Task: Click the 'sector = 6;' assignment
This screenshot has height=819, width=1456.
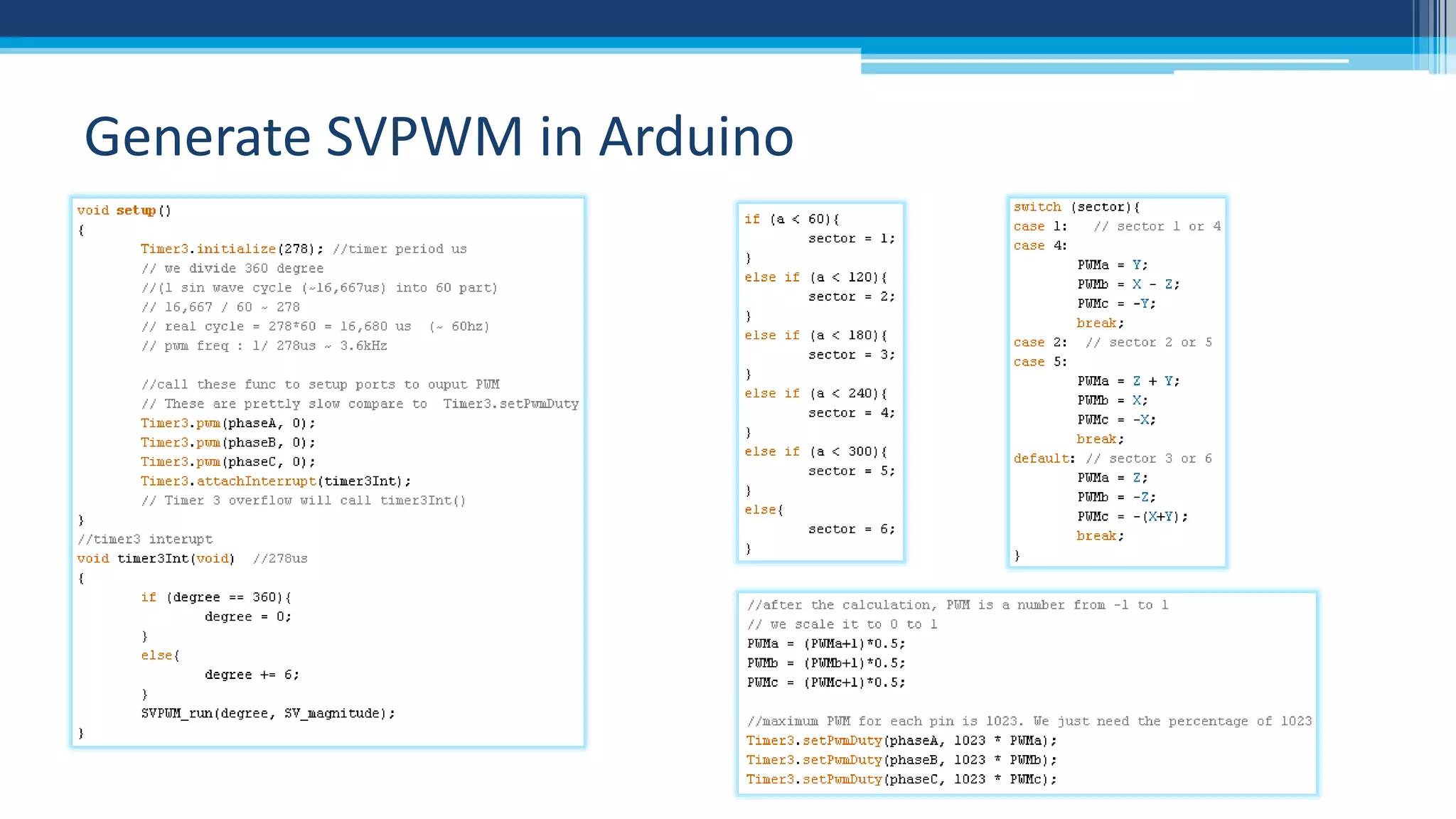Action: (851, 529)
